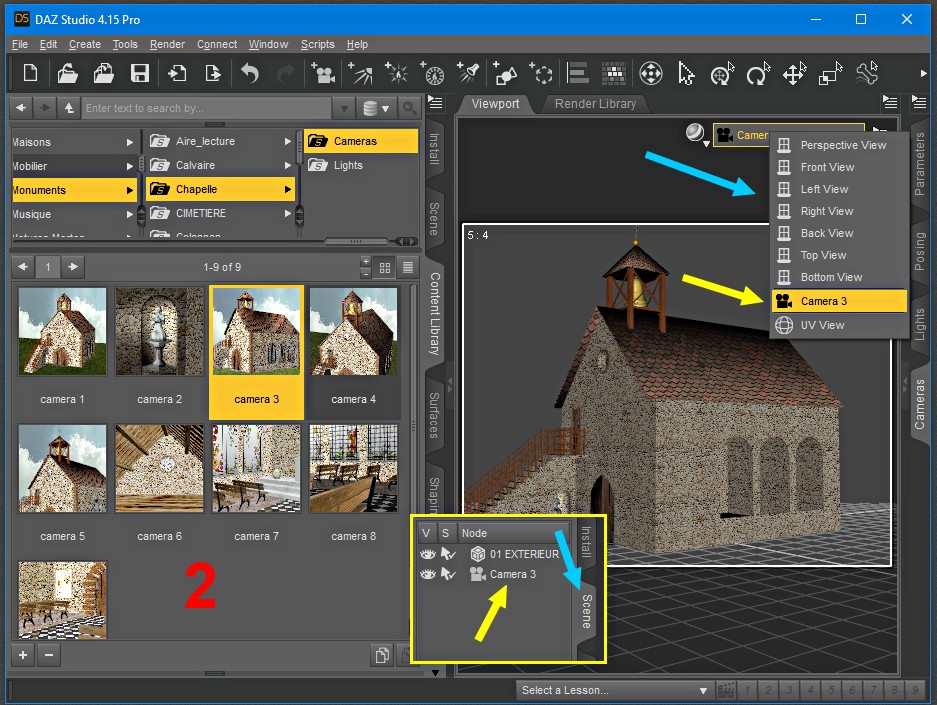Click the Save Scene floppy icon

139,74
